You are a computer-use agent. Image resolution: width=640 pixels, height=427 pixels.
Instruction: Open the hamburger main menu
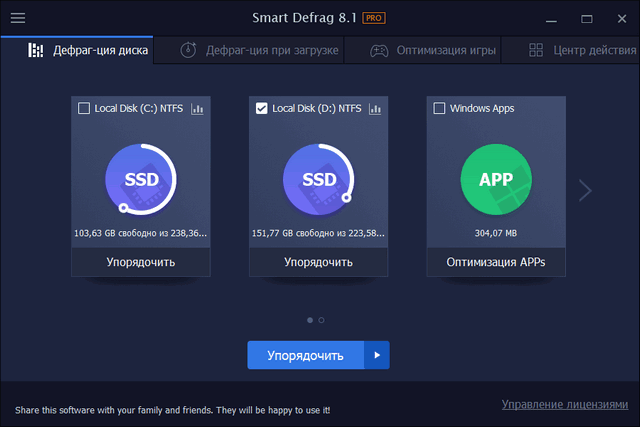tap(18, 18)
